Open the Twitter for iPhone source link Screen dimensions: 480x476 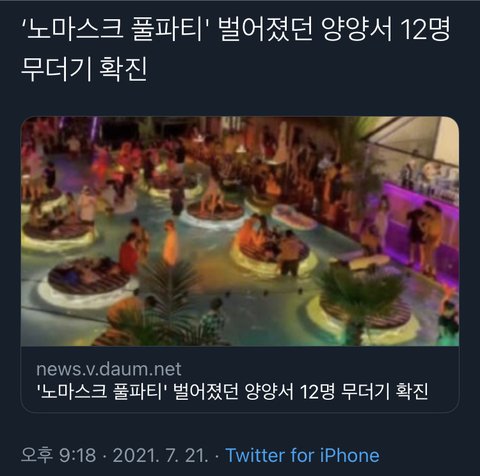tap(302, 455)
